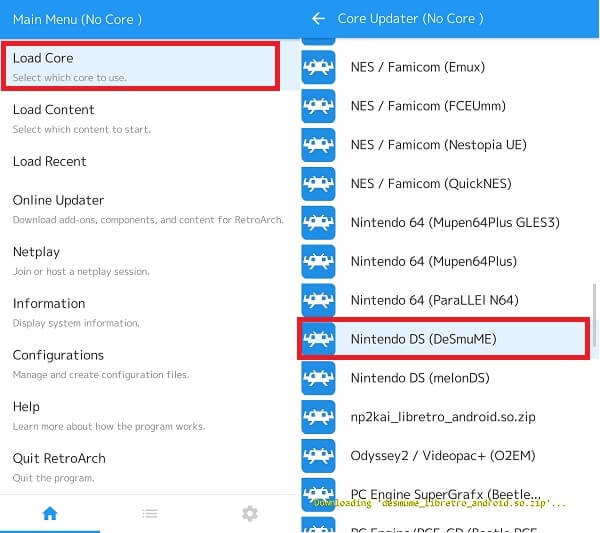Viewport: 600px width, 533px height.
Task: Open the playlist tab icon in bottom bar
Action: click(149, 513)
